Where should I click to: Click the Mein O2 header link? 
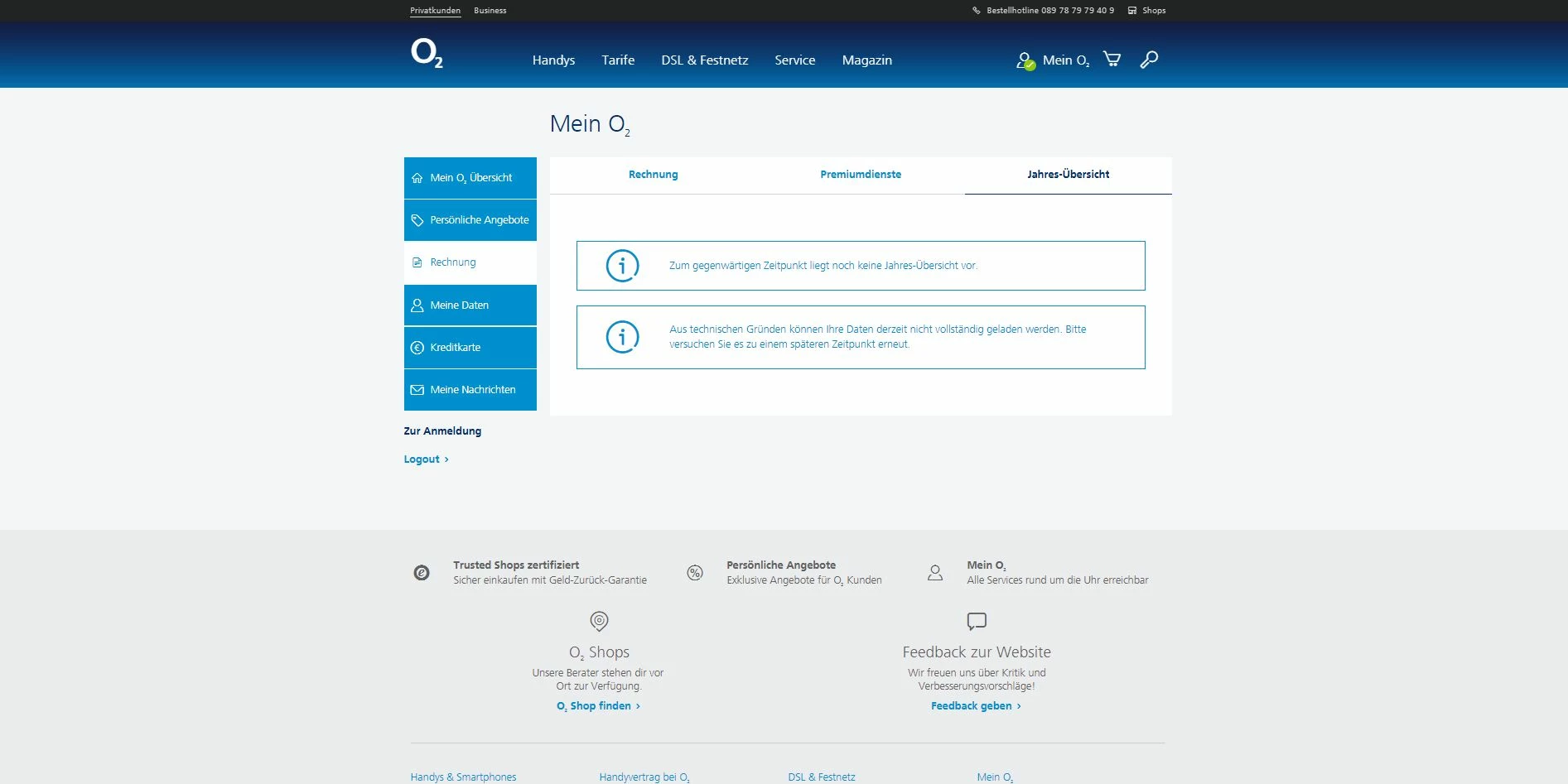[x=1066, y=60]
